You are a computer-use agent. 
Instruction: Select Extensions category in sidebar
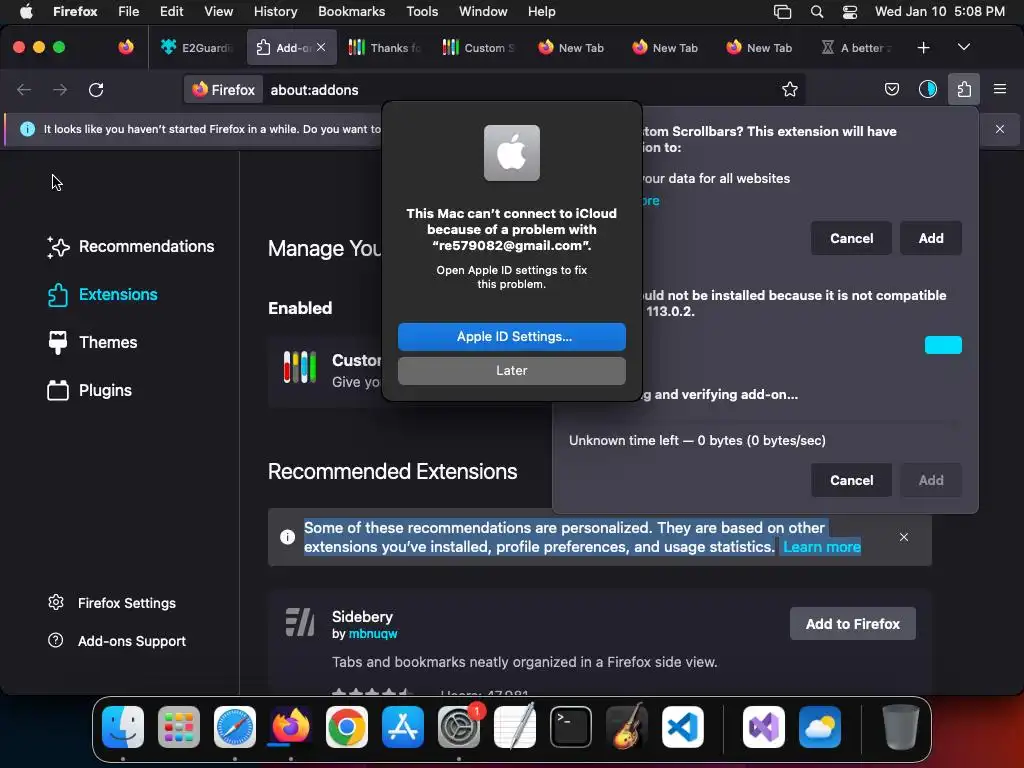[103, 295]
